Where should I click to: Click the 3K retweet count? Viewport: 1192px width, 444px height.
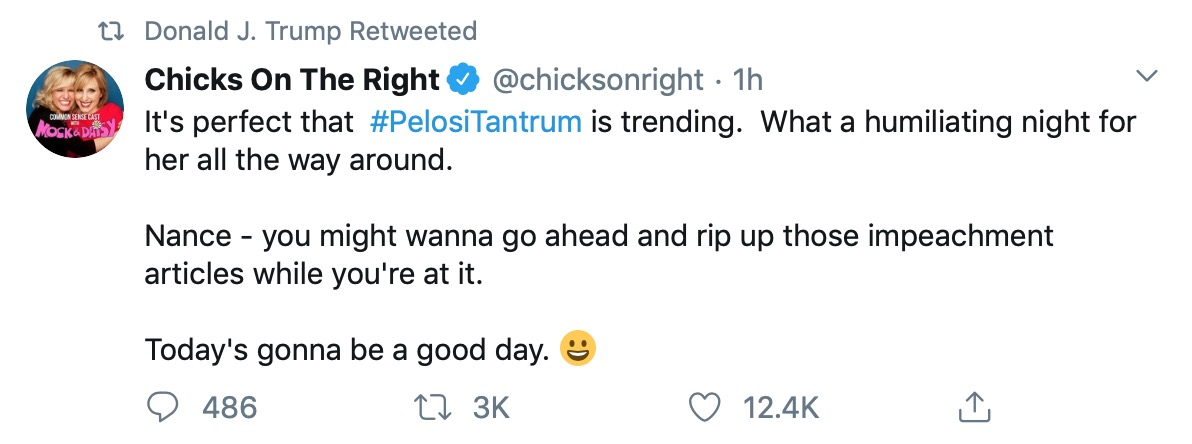(490, 407)
